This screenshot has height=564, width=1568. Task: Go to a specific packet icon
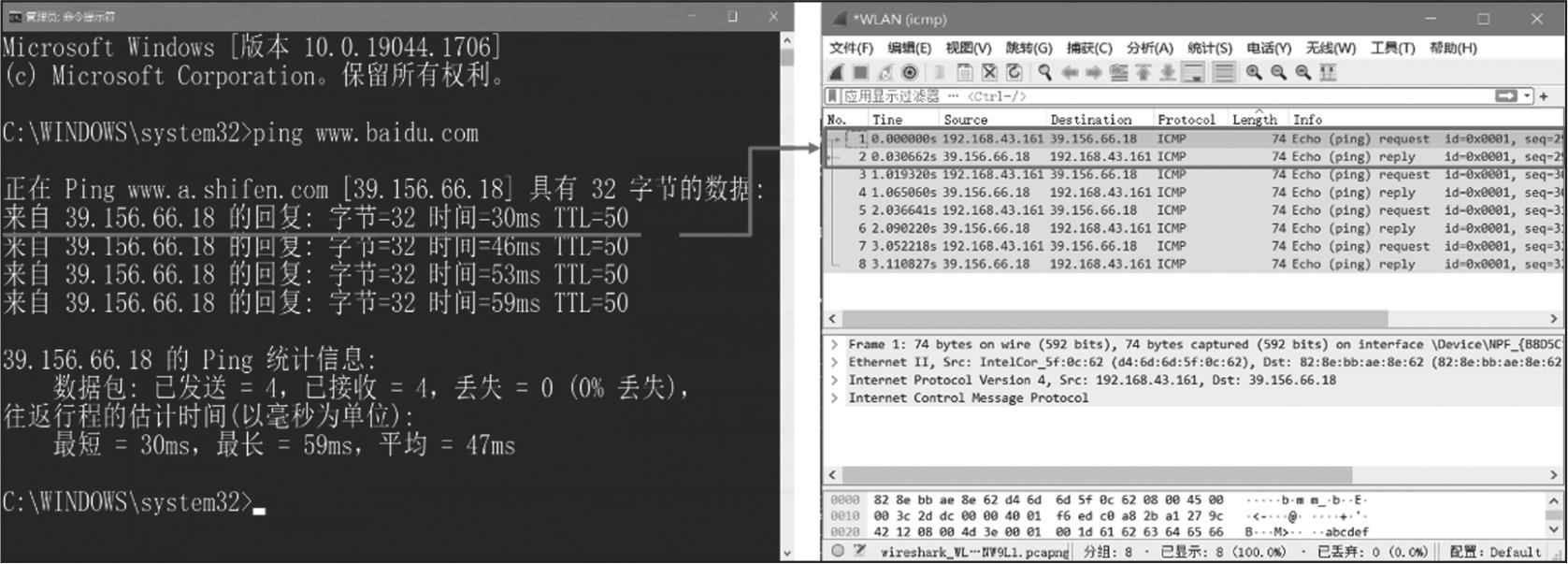tap(1118, 72)
